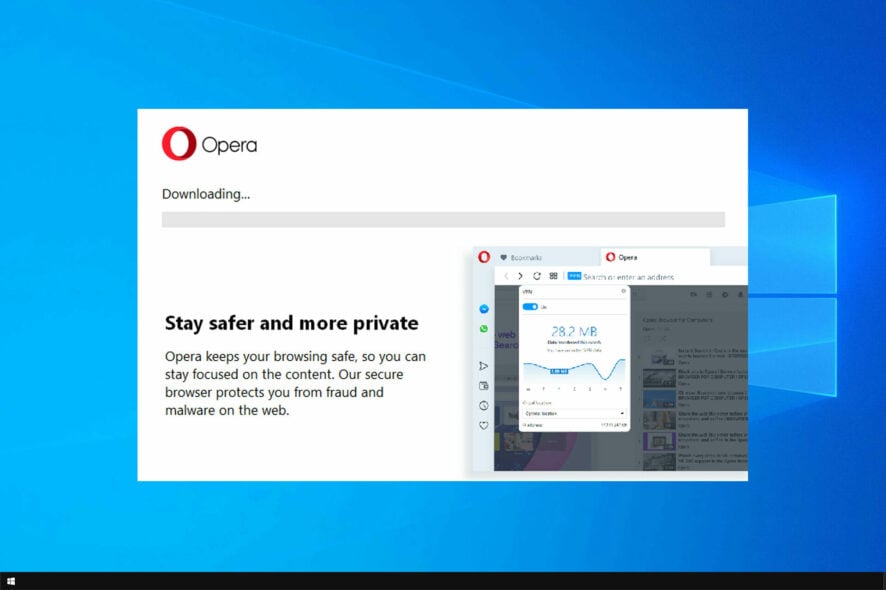The image size is (886, 590).
Task: Focus the "Search or enter an address" field
Action: [x=628, y=277]
